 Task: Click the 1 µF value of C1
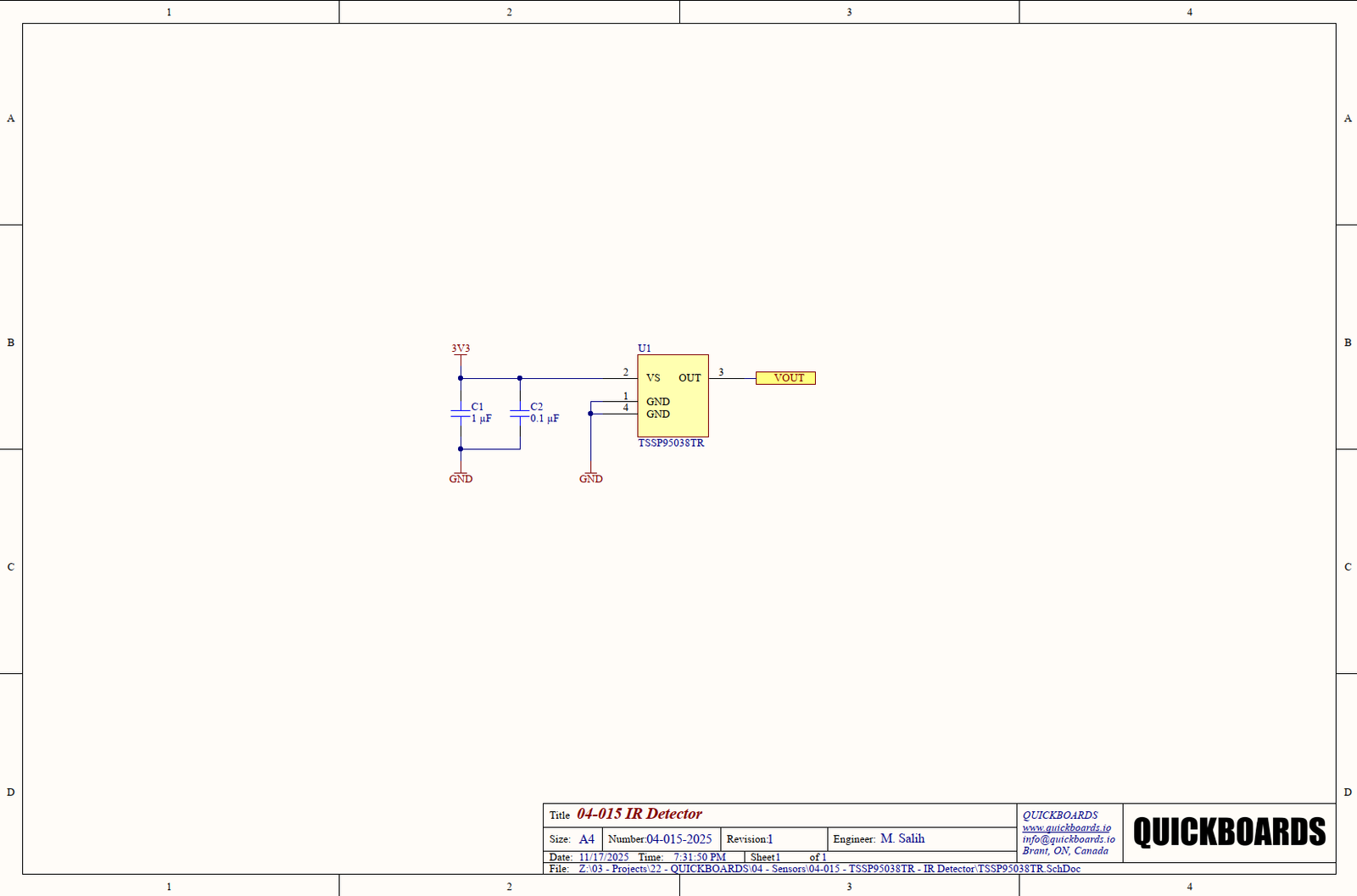coord(481,419)
